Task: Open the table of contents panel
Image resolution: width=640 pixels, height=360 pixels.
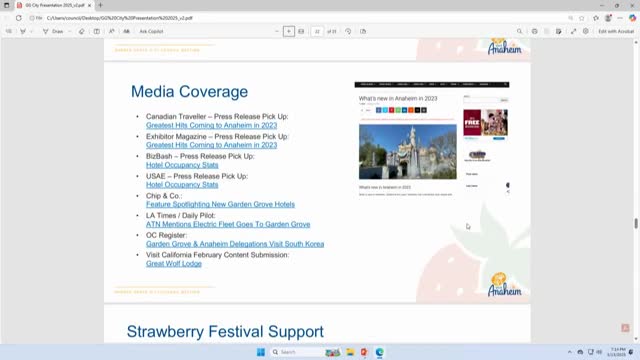Action: coord(9,31)
